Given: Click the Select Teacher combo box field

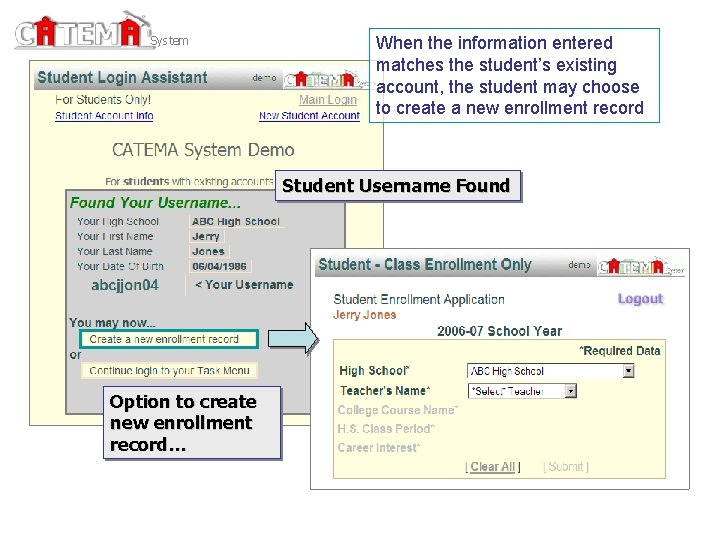Looking at the screenshot, I should pyautogui.click(x=522, y=391).
